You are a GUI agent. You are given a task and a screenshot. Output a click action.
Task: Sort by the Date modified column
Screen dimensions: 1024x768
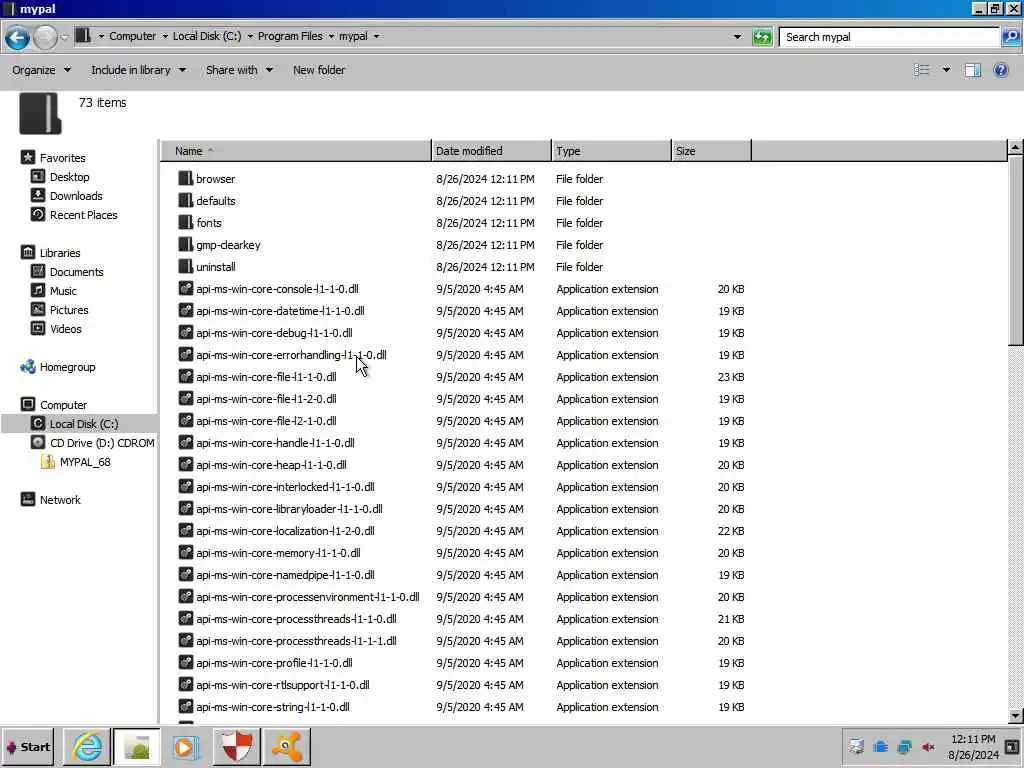[x=491, y=151]
